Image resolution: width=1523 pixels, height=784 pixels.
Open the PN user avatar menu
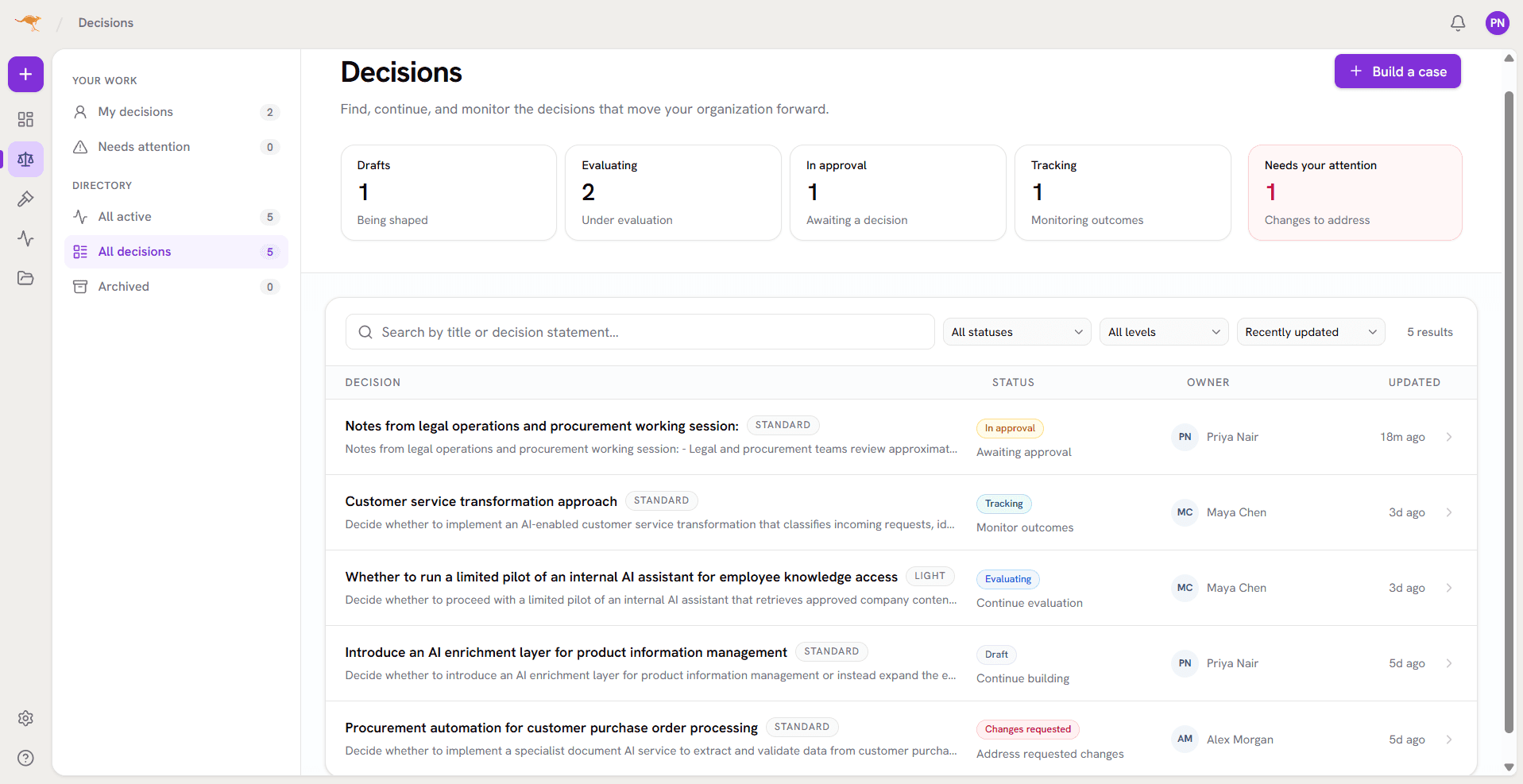(x=1498, y=23)
